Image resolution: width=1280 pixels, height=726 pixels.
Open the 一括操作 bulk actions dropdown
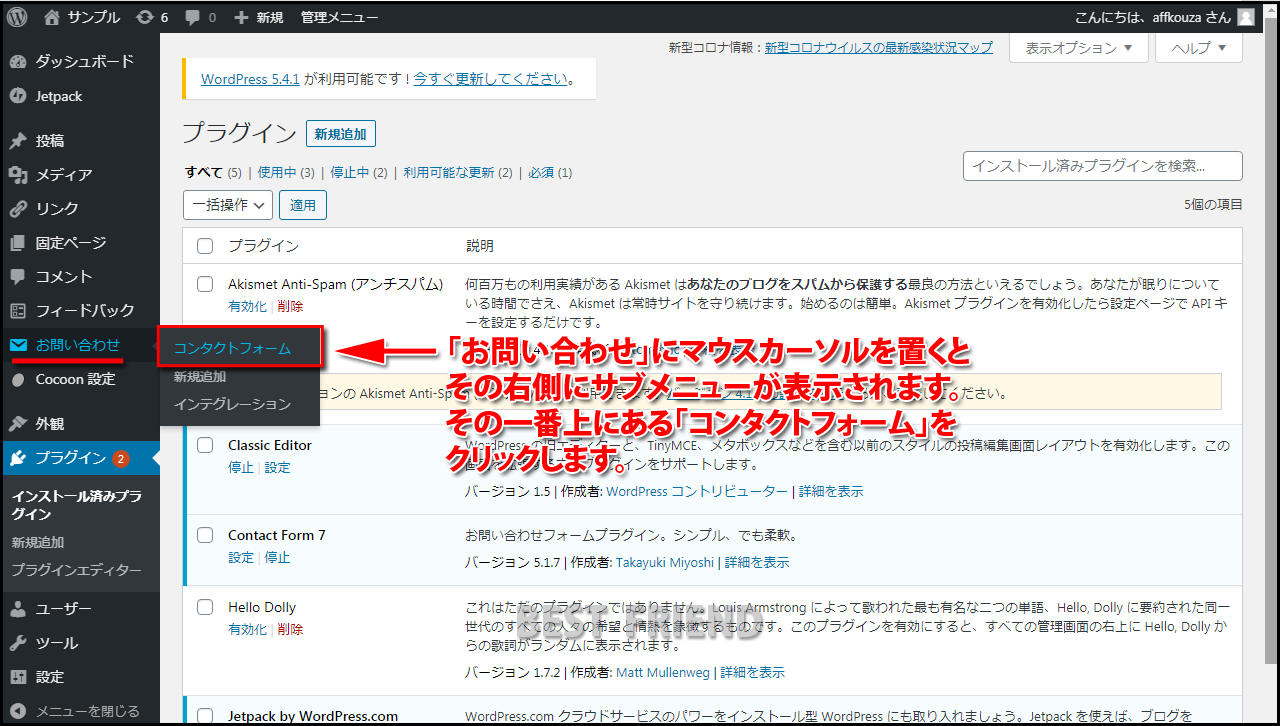pos(228,205)
